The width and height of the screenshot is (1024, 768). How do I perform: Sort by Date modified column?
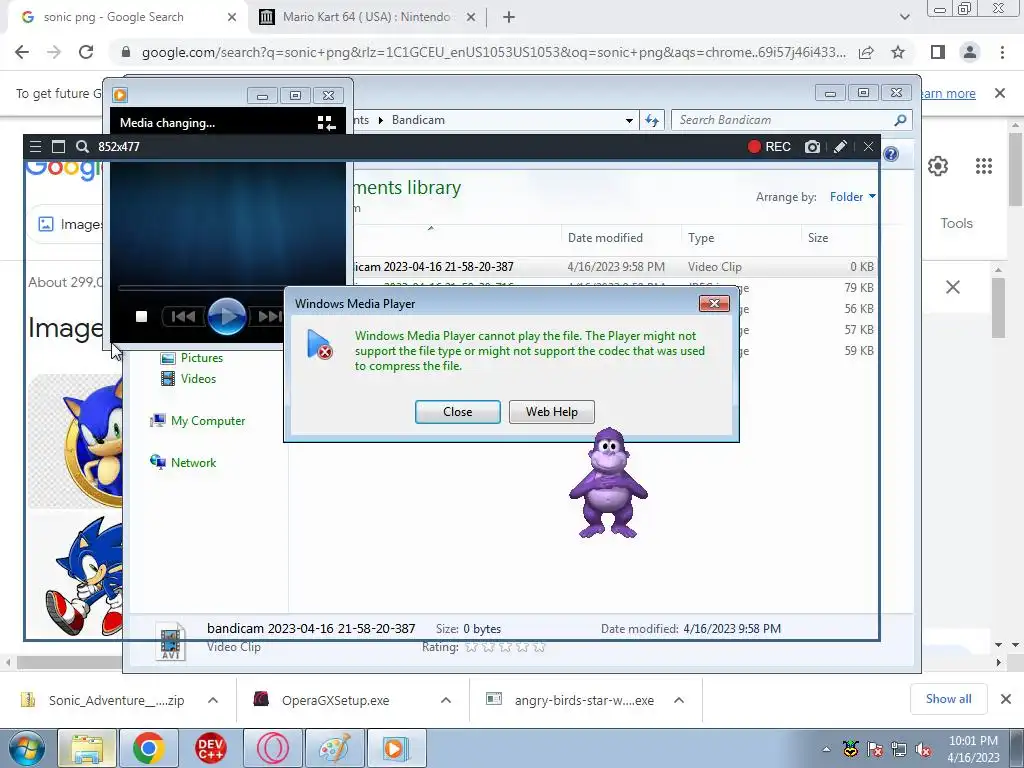[605, 238]
